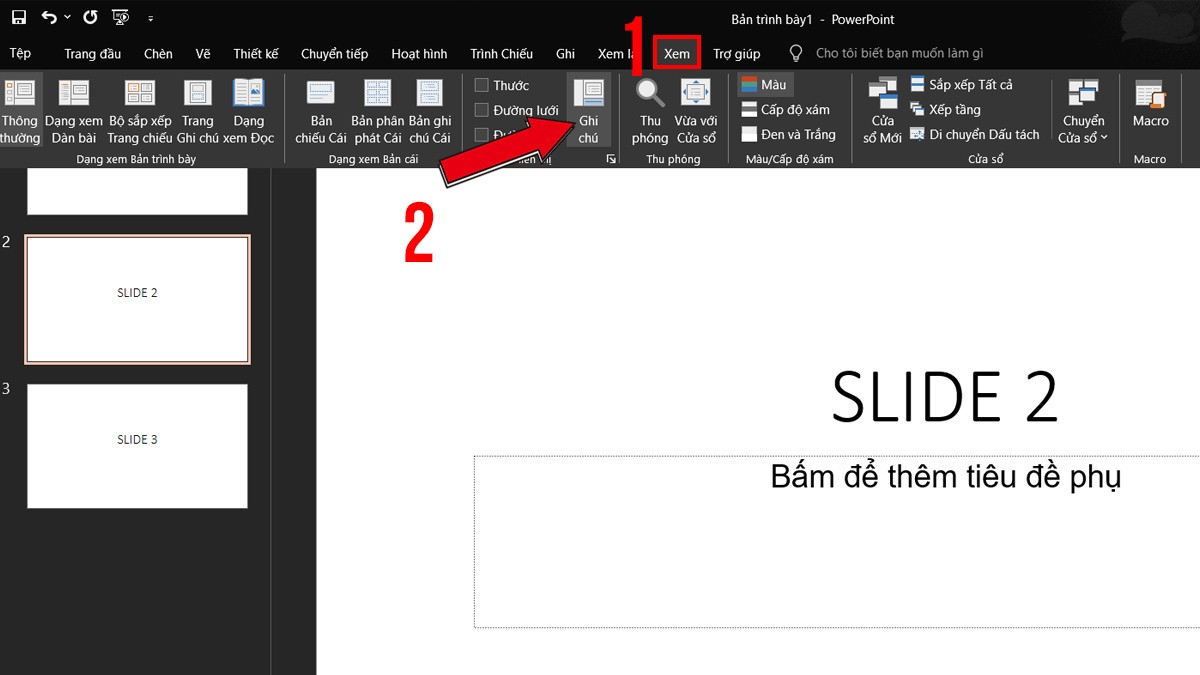
Task: Open the Trợ giúp tab
Action: [x=737, y=54]
